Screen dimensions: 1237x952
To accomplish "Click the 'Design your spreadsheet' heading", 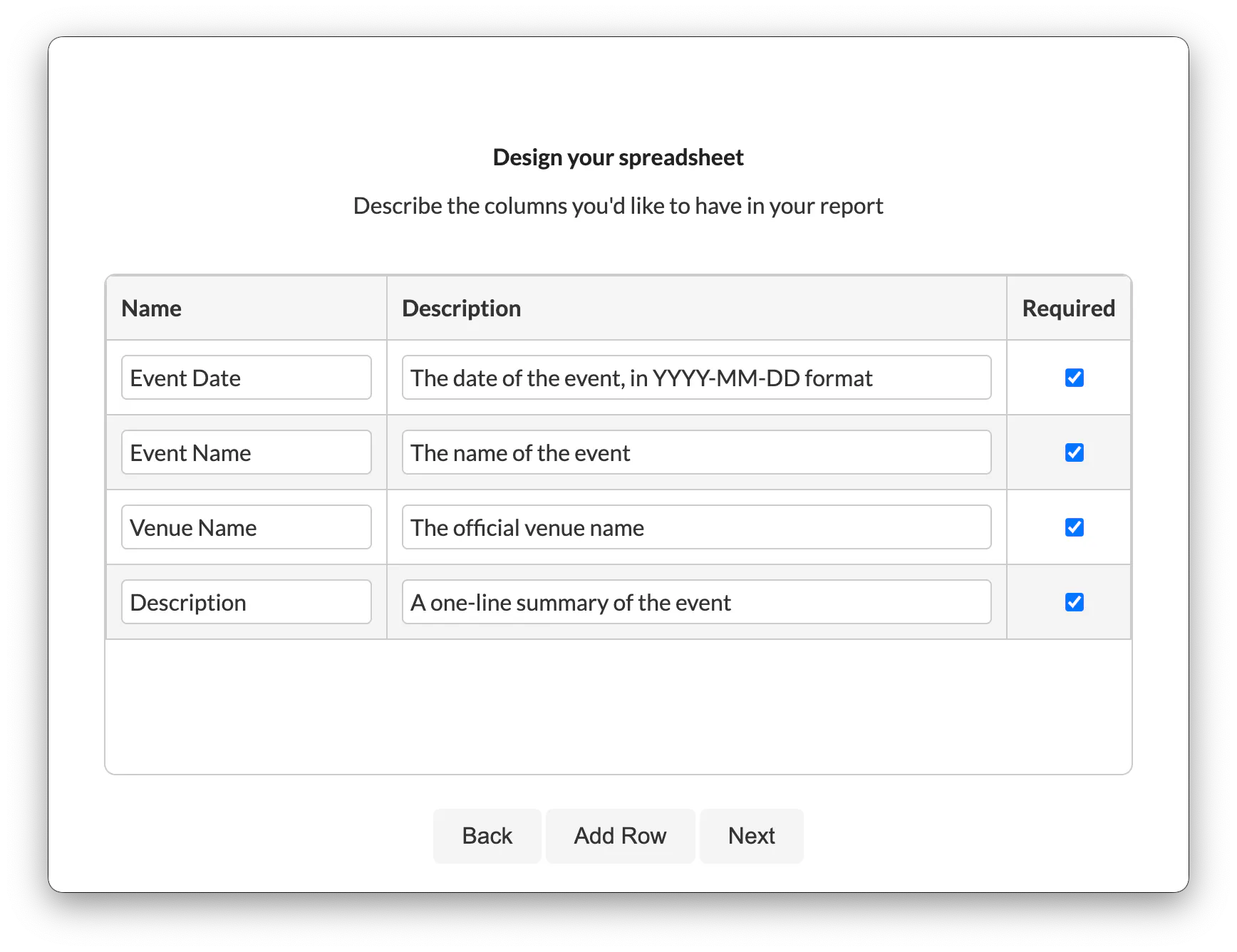I will point(618,157).
